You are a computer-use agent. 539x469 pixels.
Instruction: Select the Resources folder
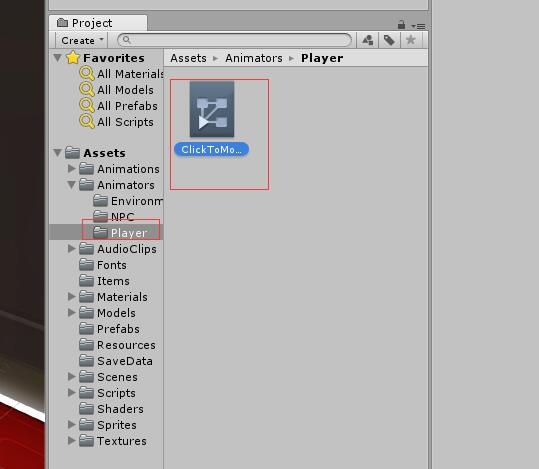tap(117, 345)
